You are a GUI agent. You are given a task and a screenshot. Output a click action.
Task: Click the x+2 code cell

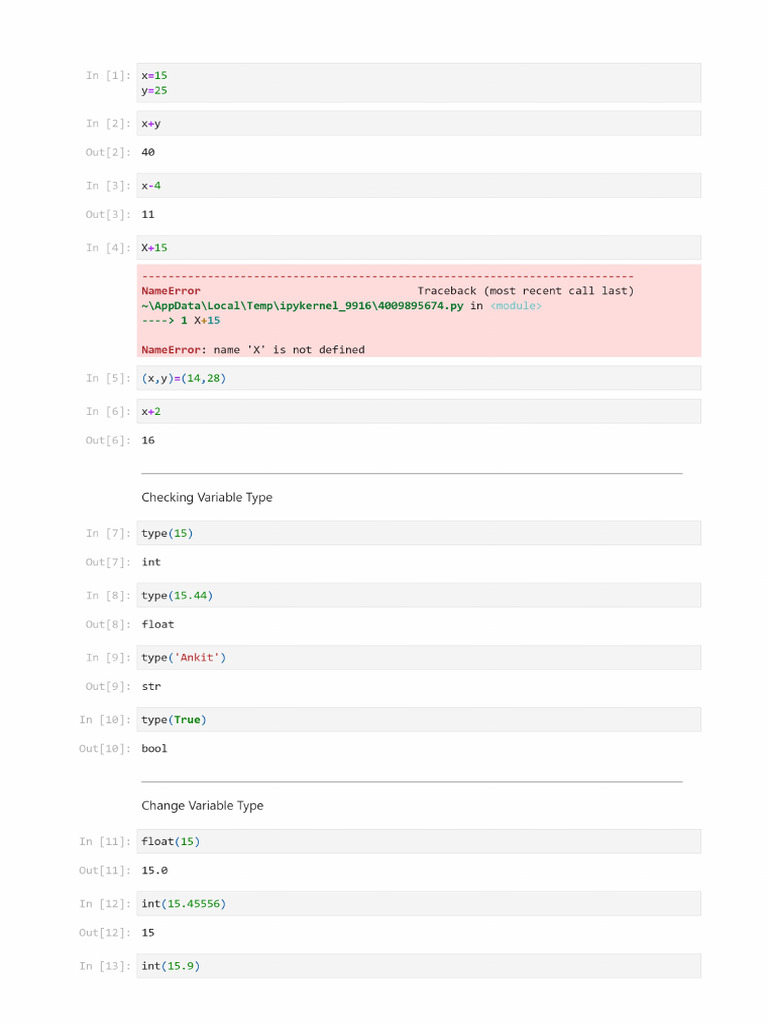pyautogui.click(x=418, y=411)
